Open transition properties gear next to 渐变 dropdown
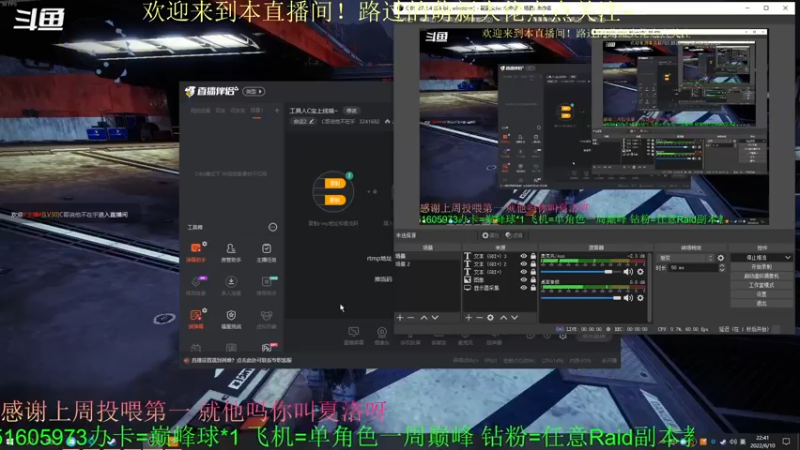Viewport: 800px width, 450px height. 720,258
